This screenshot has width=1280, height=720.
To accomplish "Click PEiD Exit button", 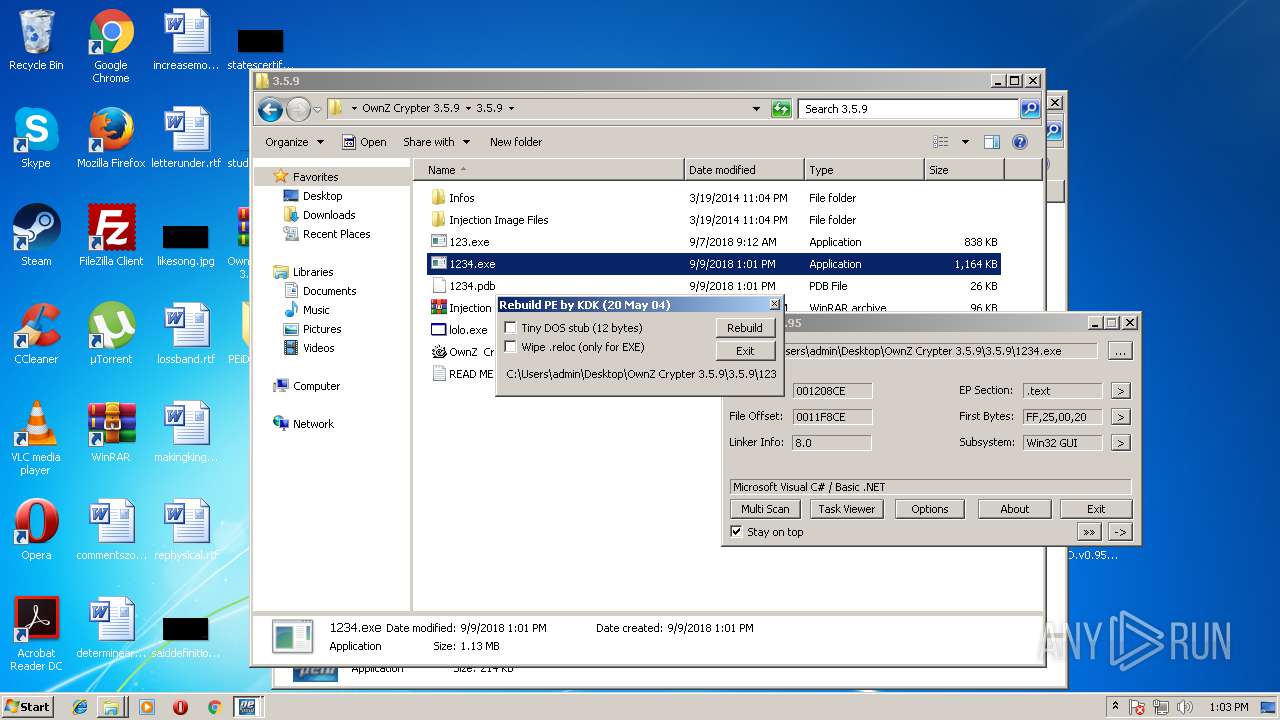I will (1096, 509).
